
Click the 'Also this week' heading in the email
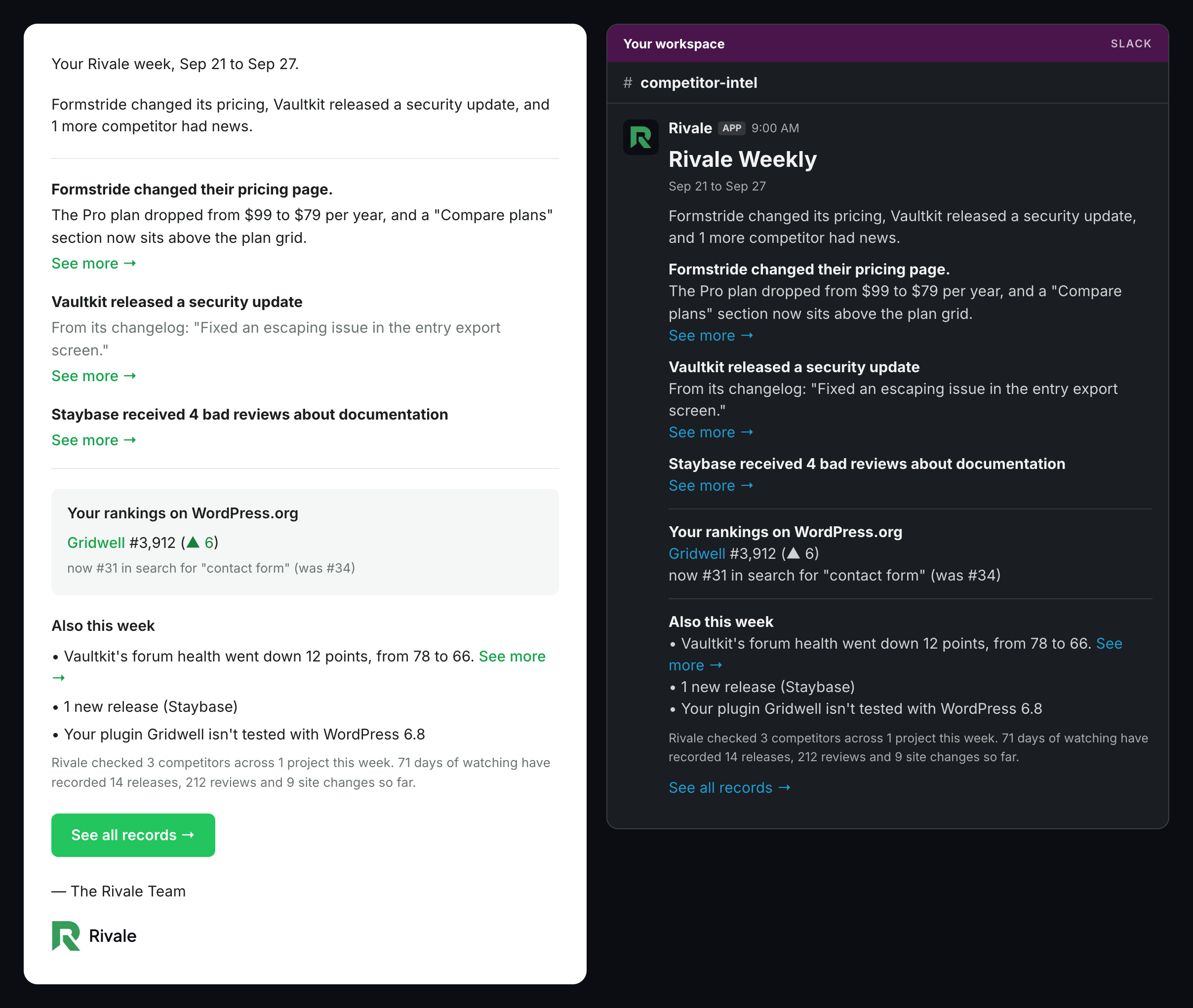pyautogui.click(x=103, y=626)
